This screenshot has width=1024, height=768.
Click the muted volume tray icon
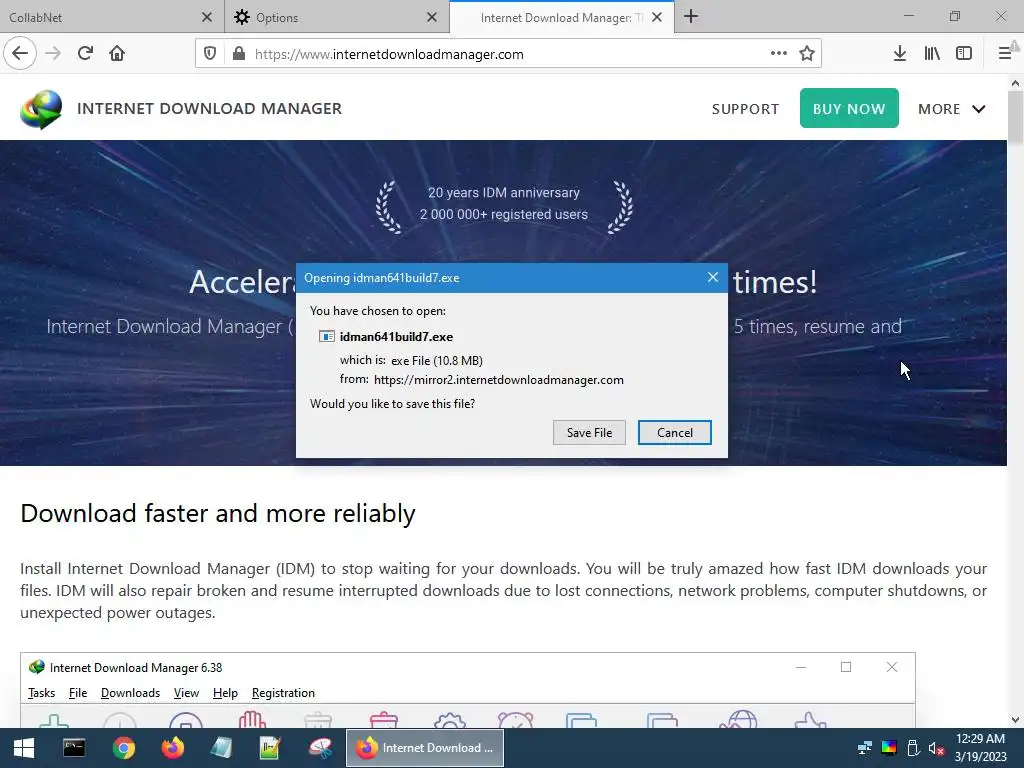(x=936, y=748)
